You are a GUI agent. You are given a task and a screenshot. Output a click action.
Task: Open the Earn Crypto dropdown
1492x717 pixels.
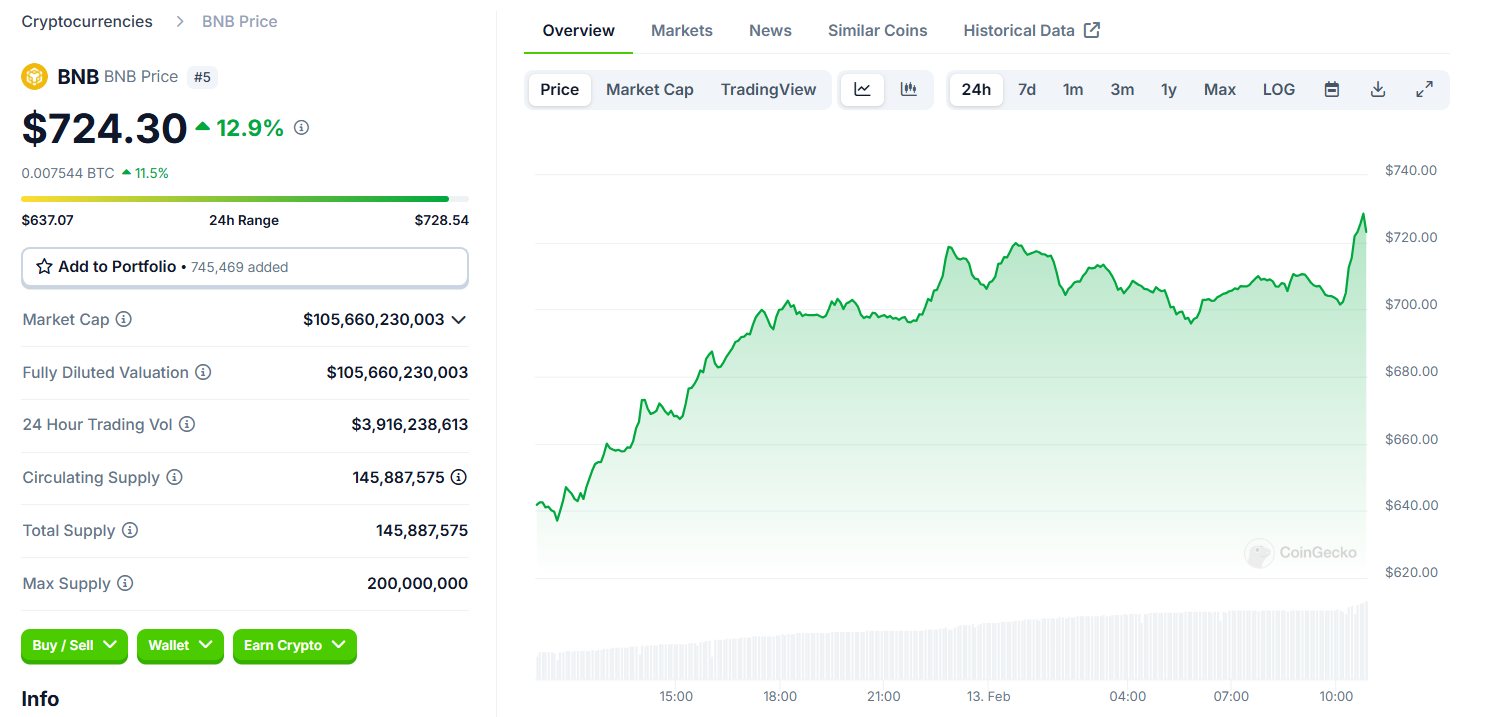tap(295, 645)
